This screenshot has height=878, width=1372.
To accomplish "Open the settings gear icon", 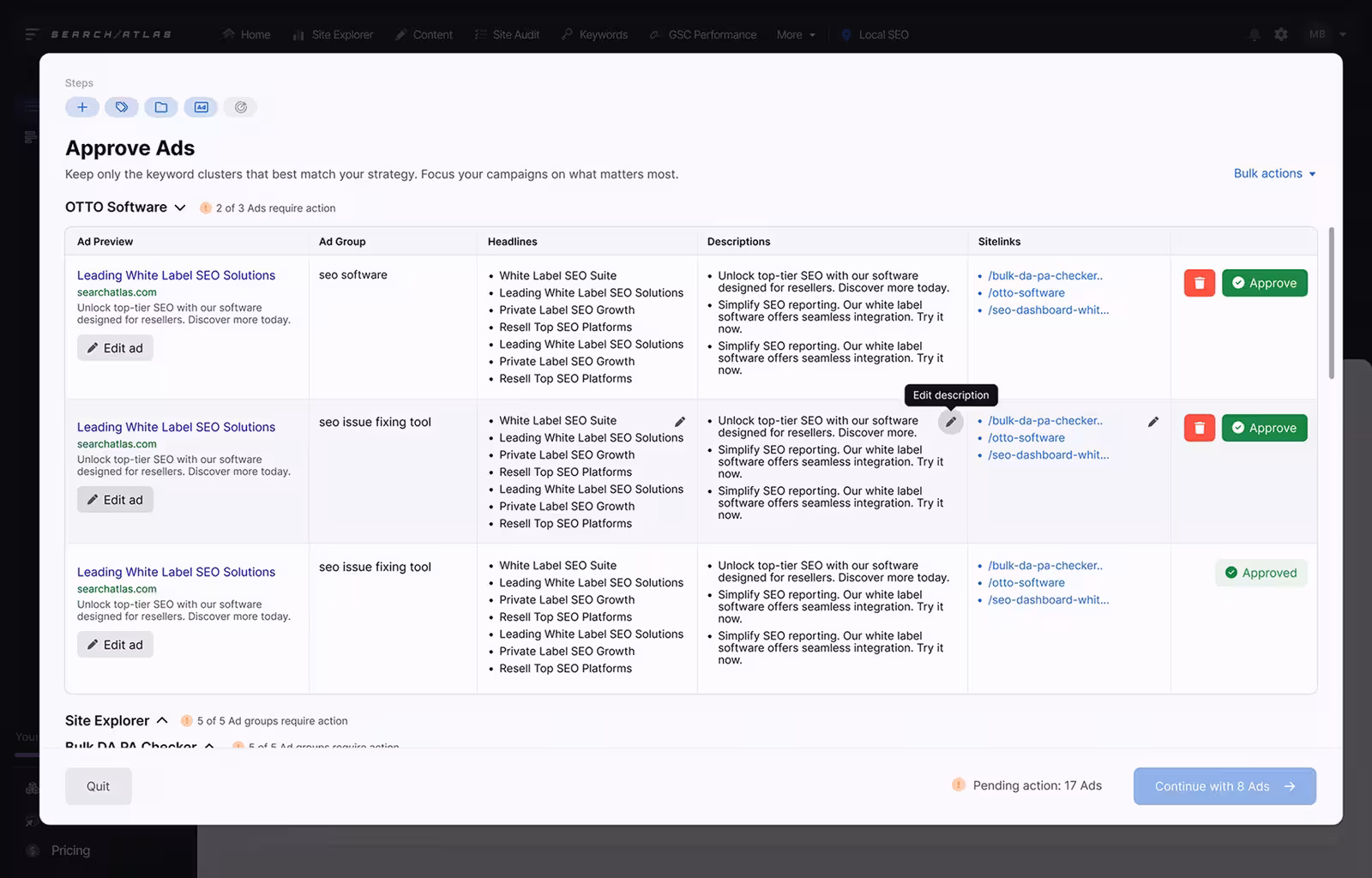I will click(x=1281, y=34).
